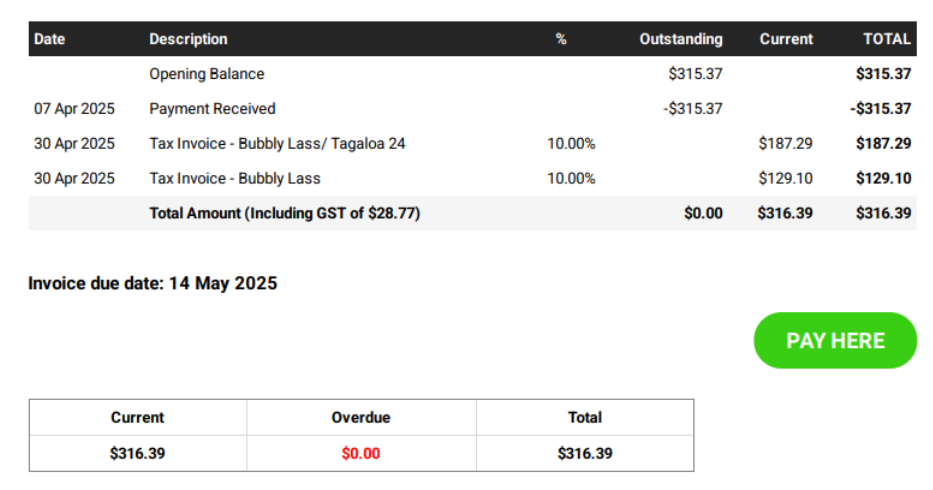Open Tax Invoice - Bubbly Lass/ Tagaloa 24
Viewport: 933px width, 490px height.
click(277, 144)
